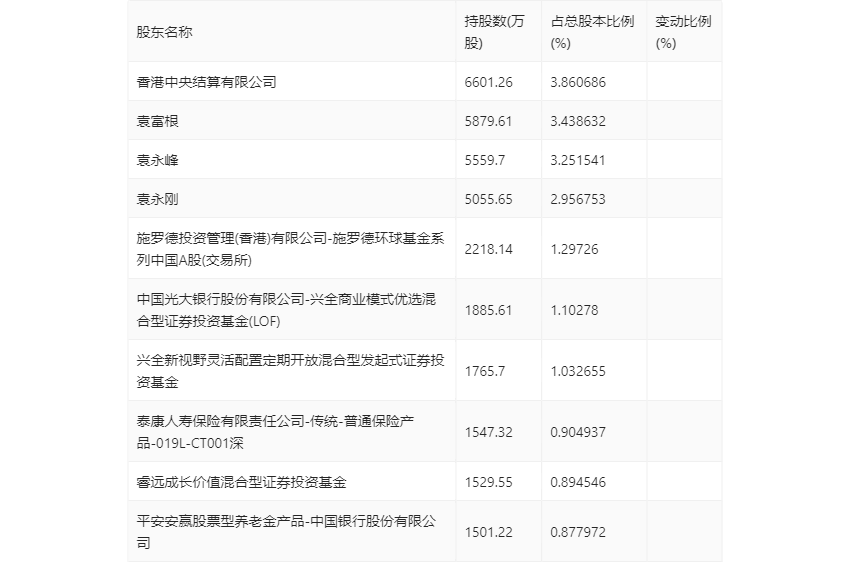
Task: Click the ratio 3.251541
Action: [x=578, y=160]
